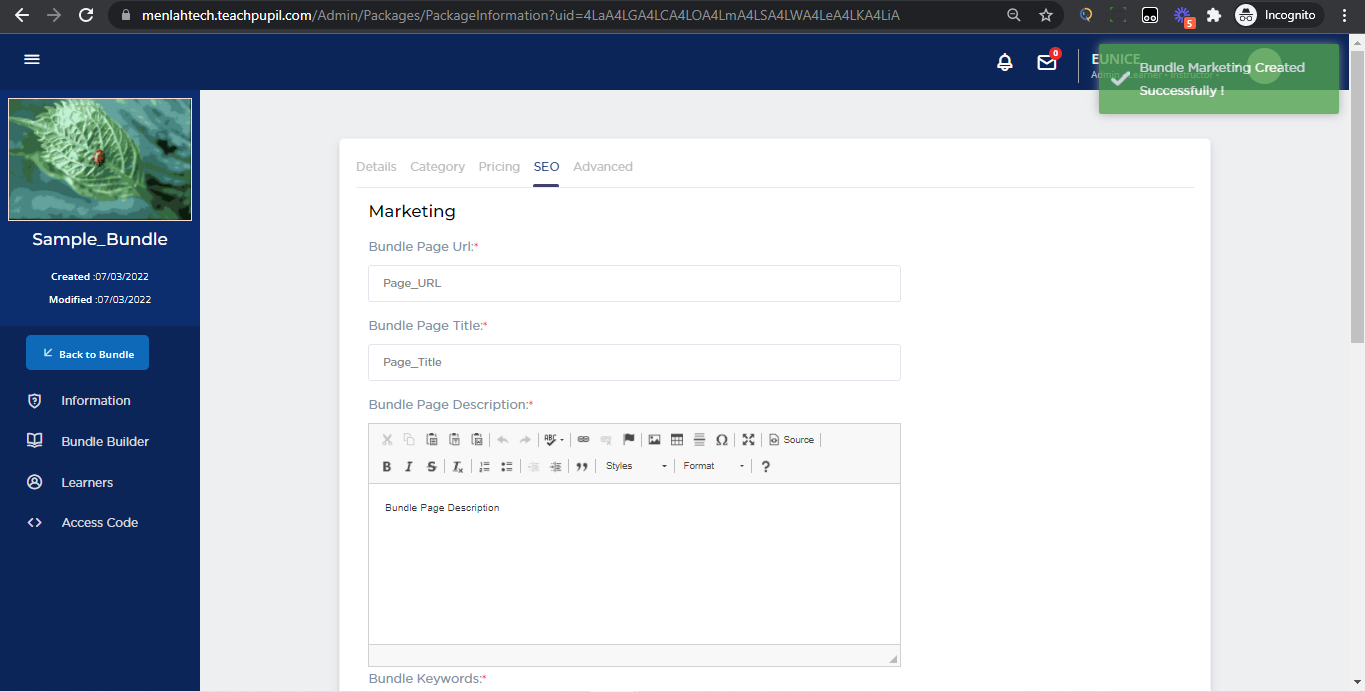
Task: Switch to the Pricing tab
Action: [x=499, y=167]
